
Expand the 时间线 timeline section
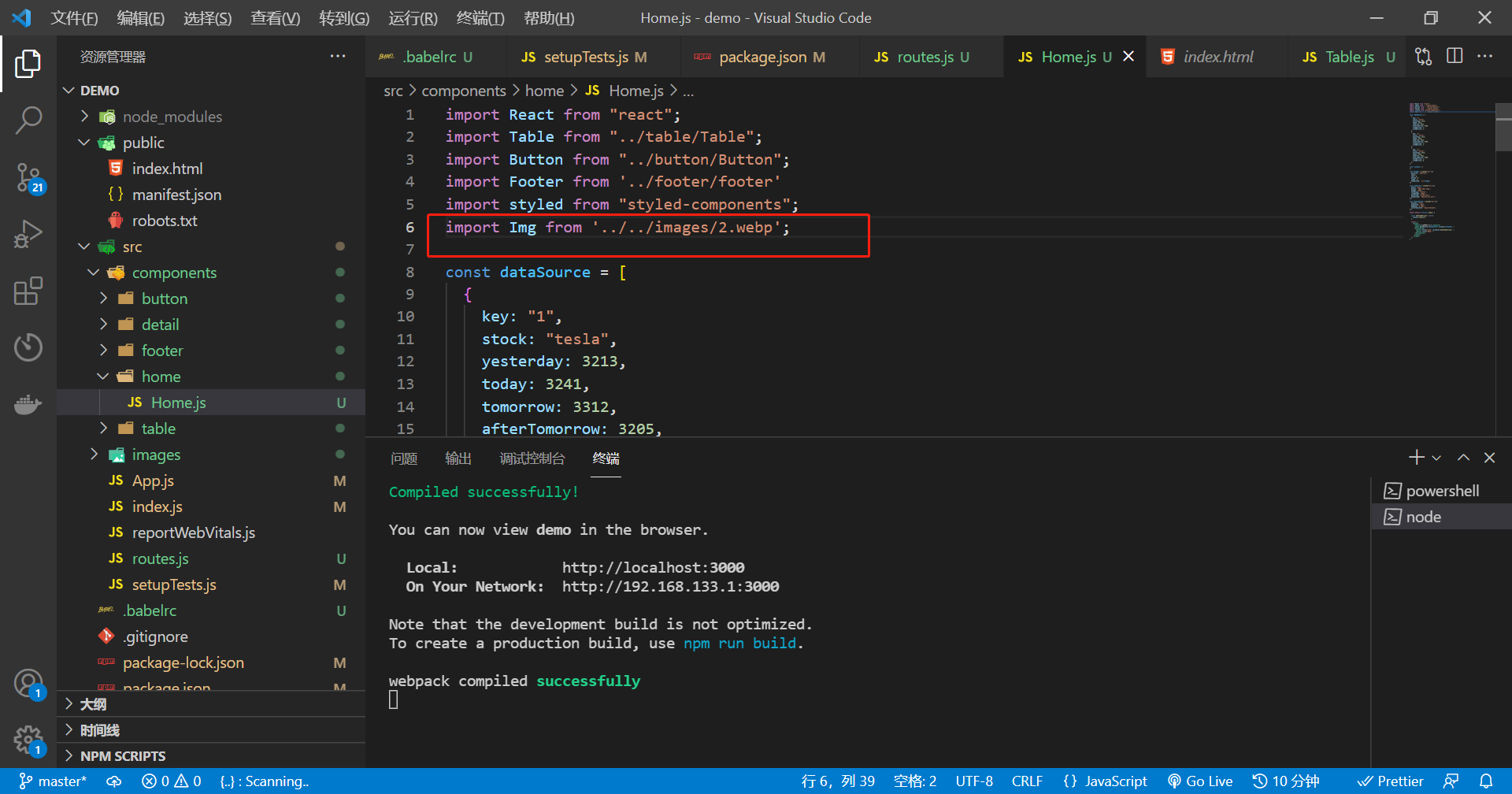pyautogui.click(x=211, y=730)
